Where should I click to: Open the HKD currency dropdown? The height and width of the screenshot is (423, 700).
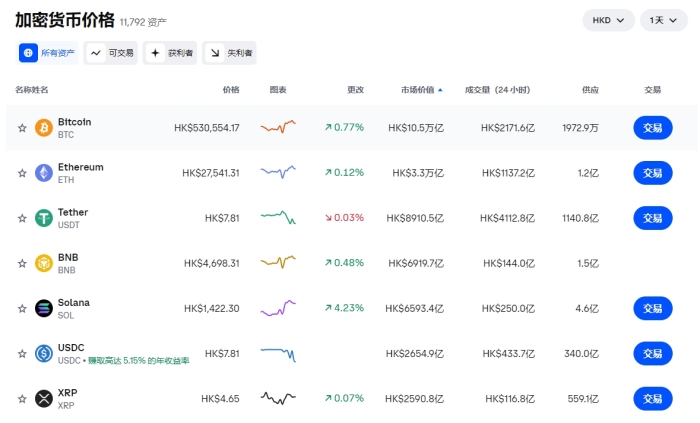(608, 20)
